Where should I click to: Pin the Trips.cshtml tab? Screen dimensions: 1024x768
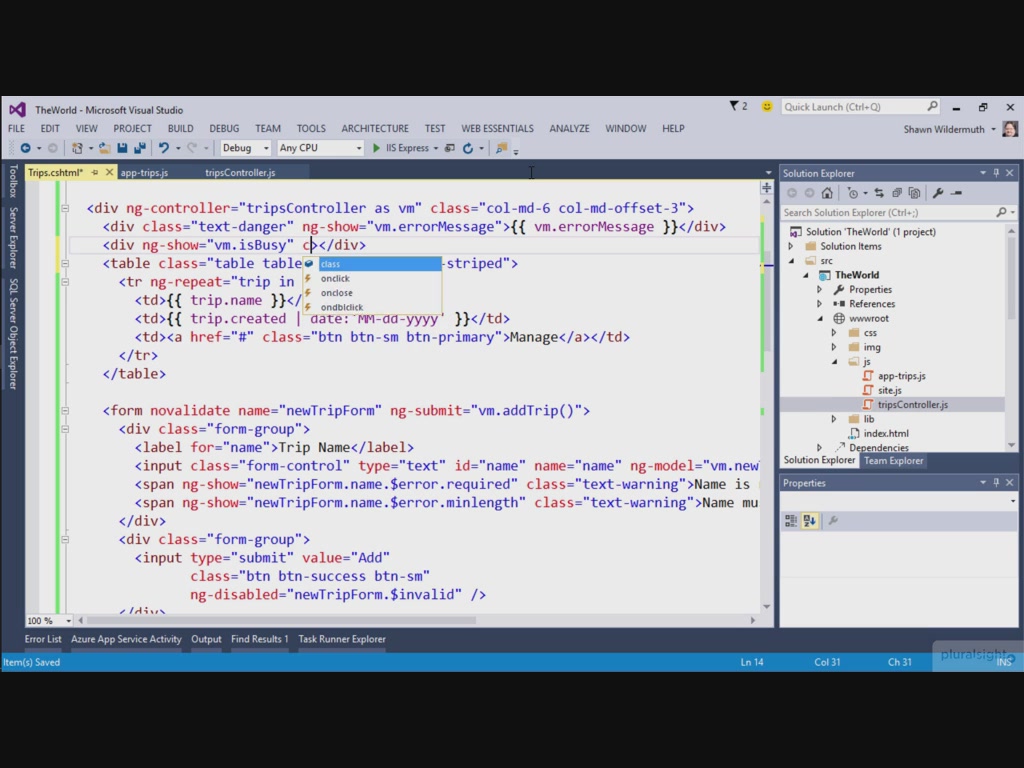pos(95,172)
